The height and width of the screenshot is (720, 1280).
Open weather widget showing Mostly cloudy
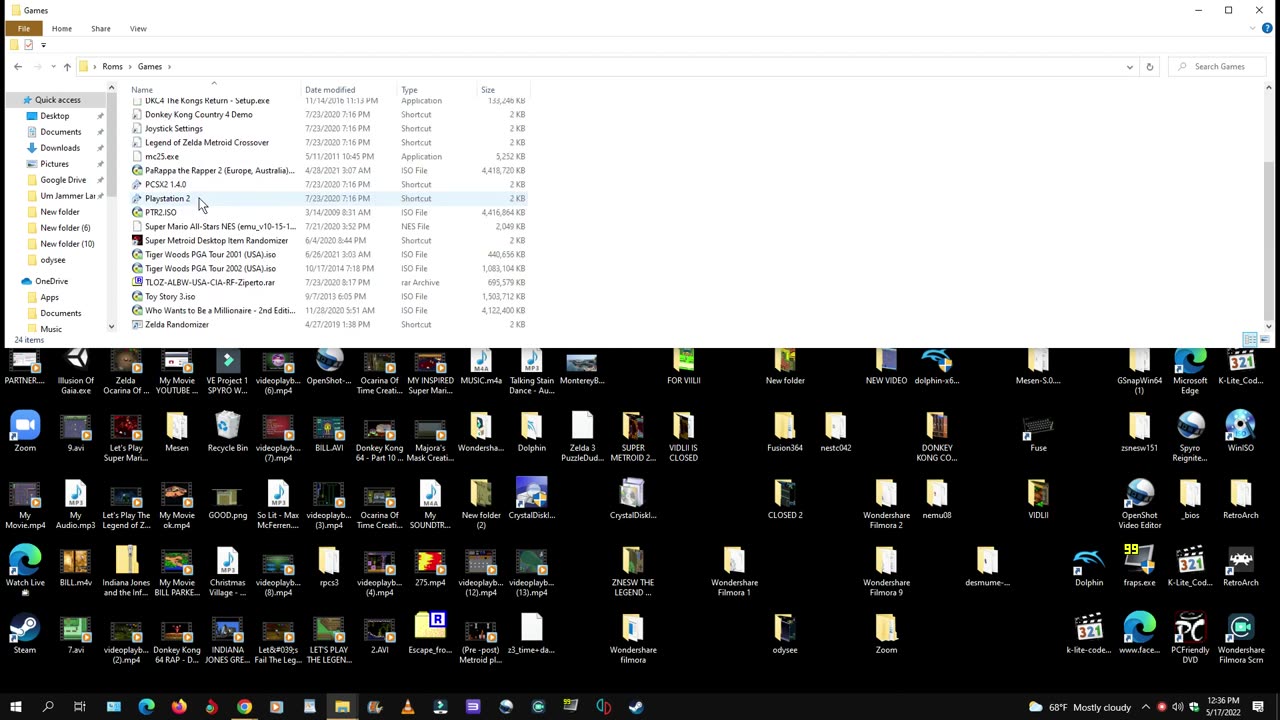click(x=1078, y=707)
